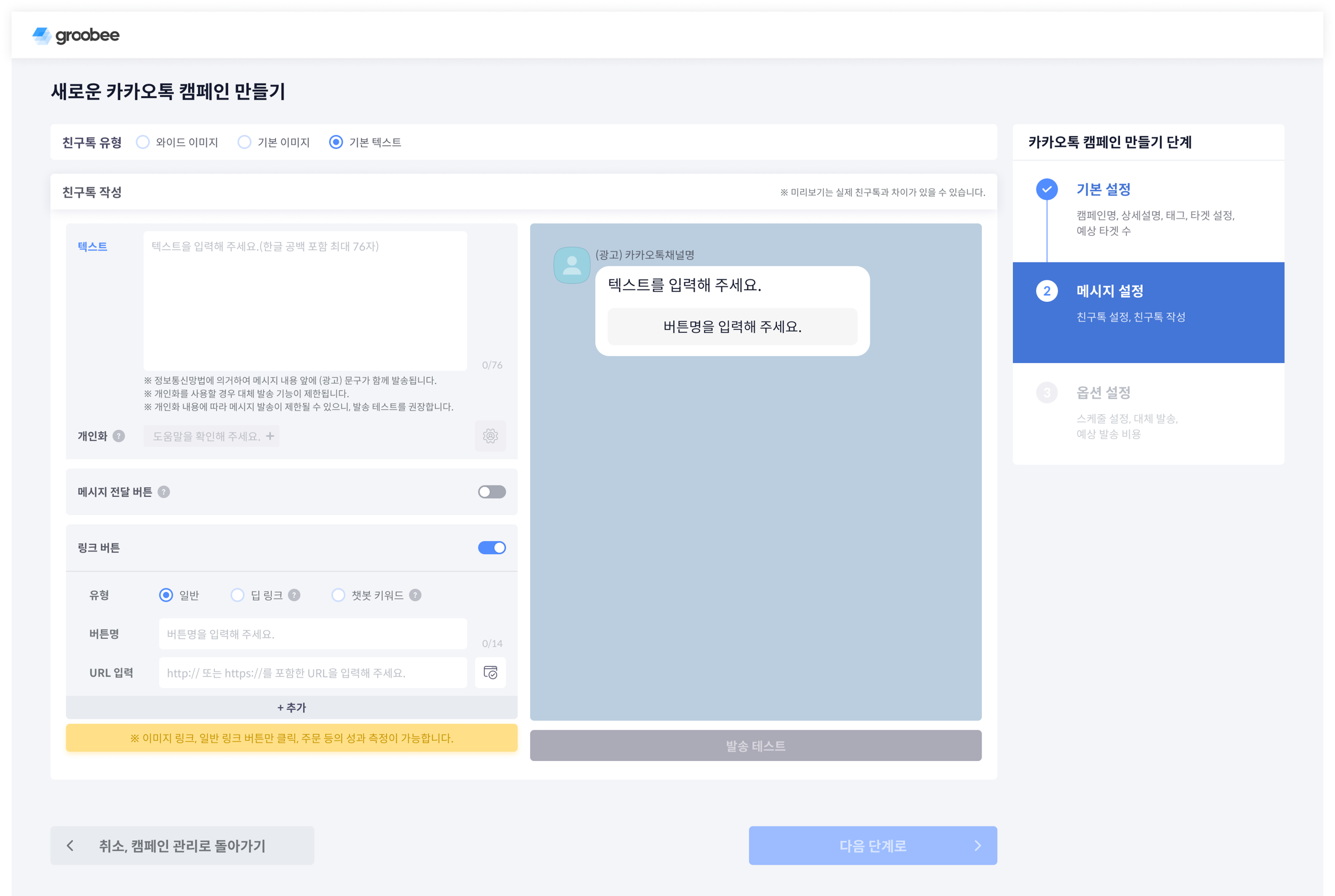
Task: Click plus in 개인화 도움말 field
Action: (270, 436)
